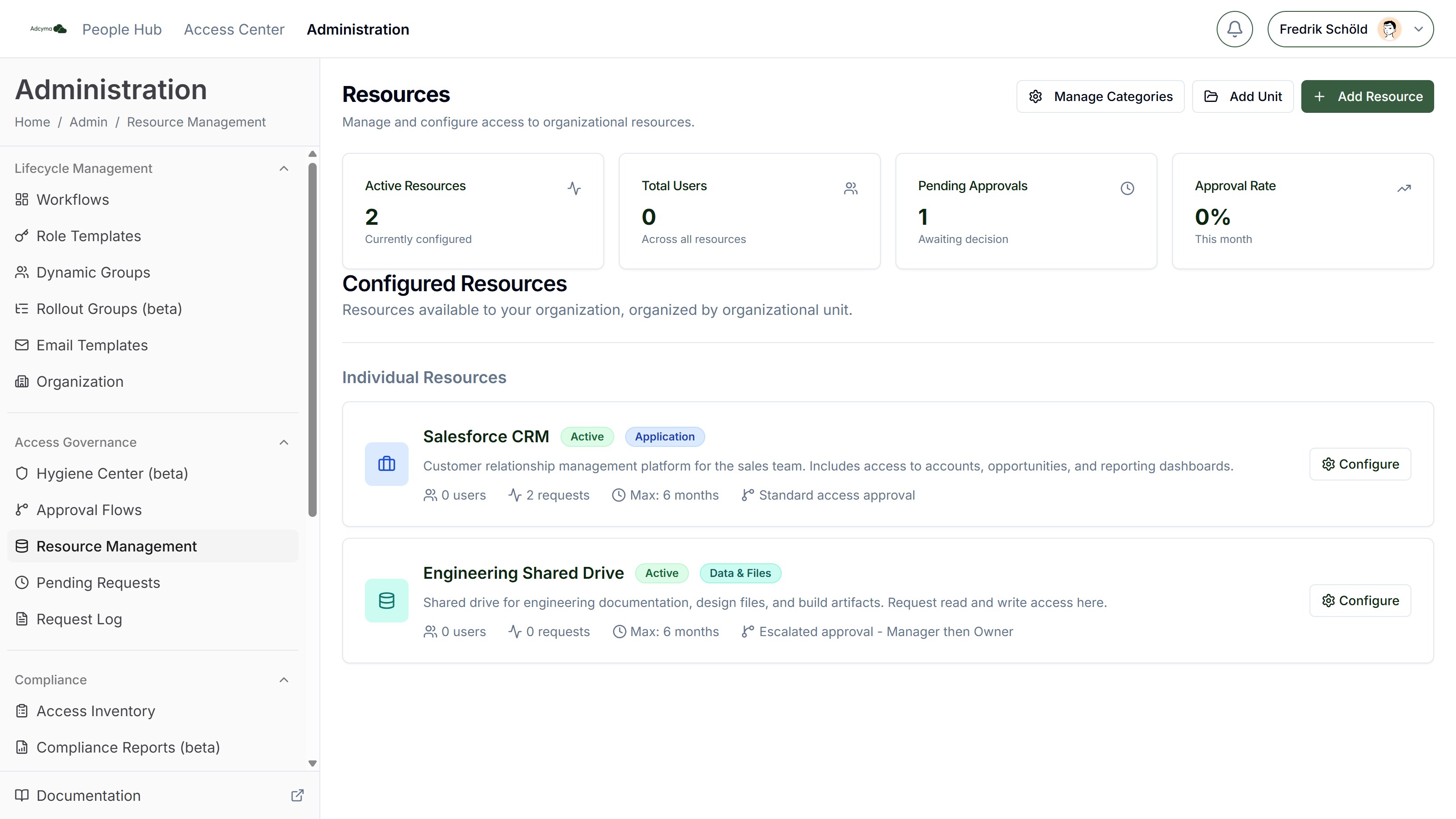
Task: Collapse the Access Governance section
Action: point(284,442)
